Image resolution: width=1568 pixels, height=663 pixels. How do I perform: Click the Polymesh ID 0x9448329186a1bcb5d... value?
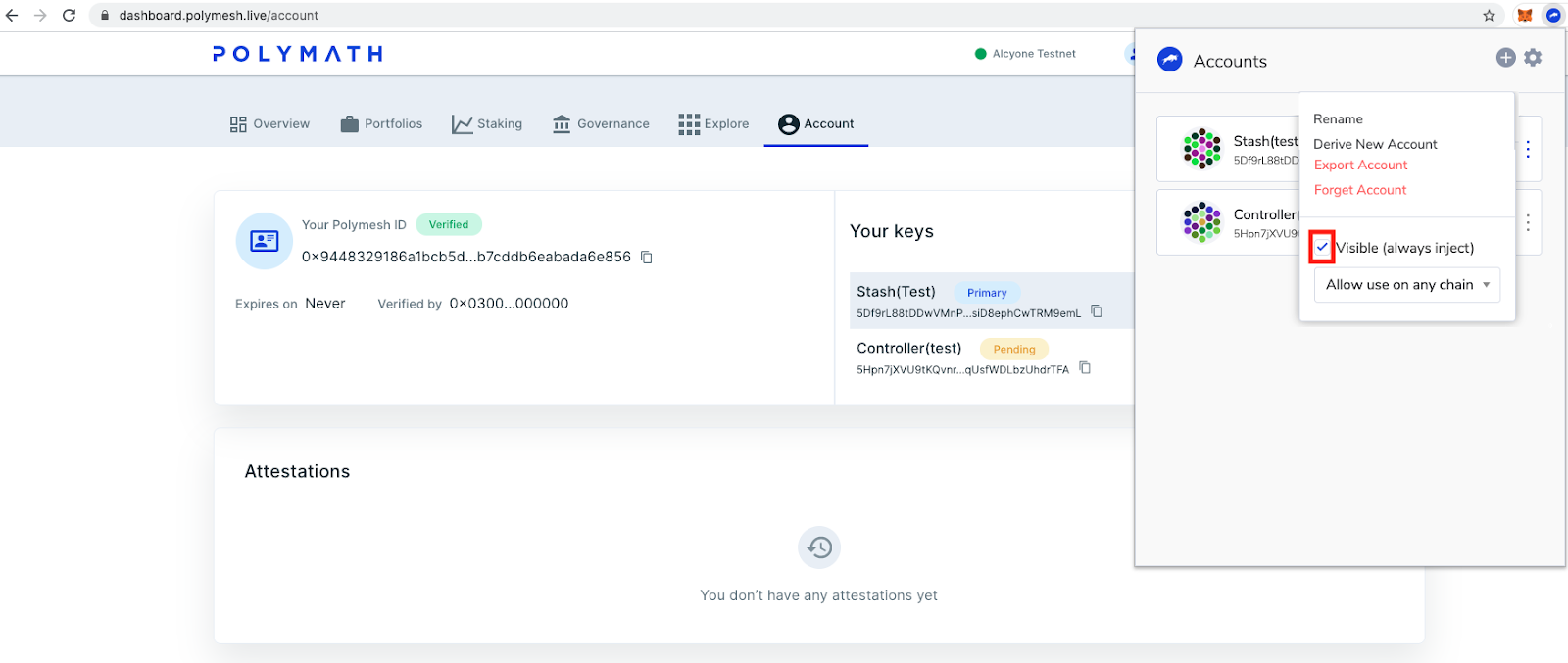[x=466, y=257]
